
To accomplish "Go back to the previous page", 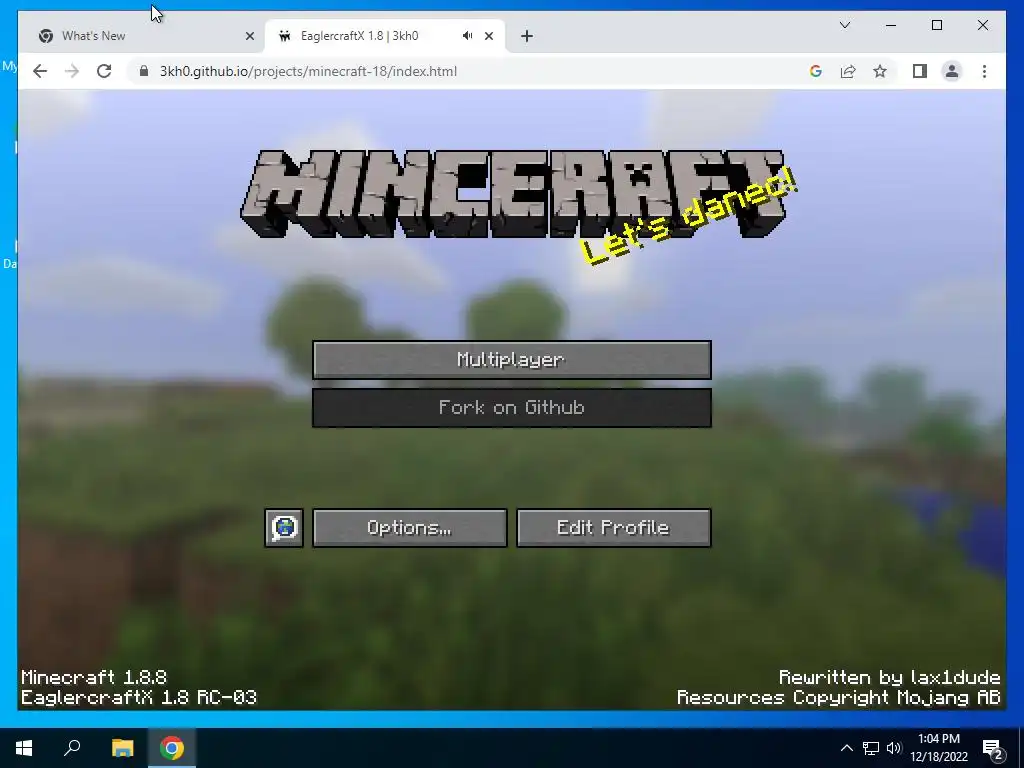I will 40,71.
